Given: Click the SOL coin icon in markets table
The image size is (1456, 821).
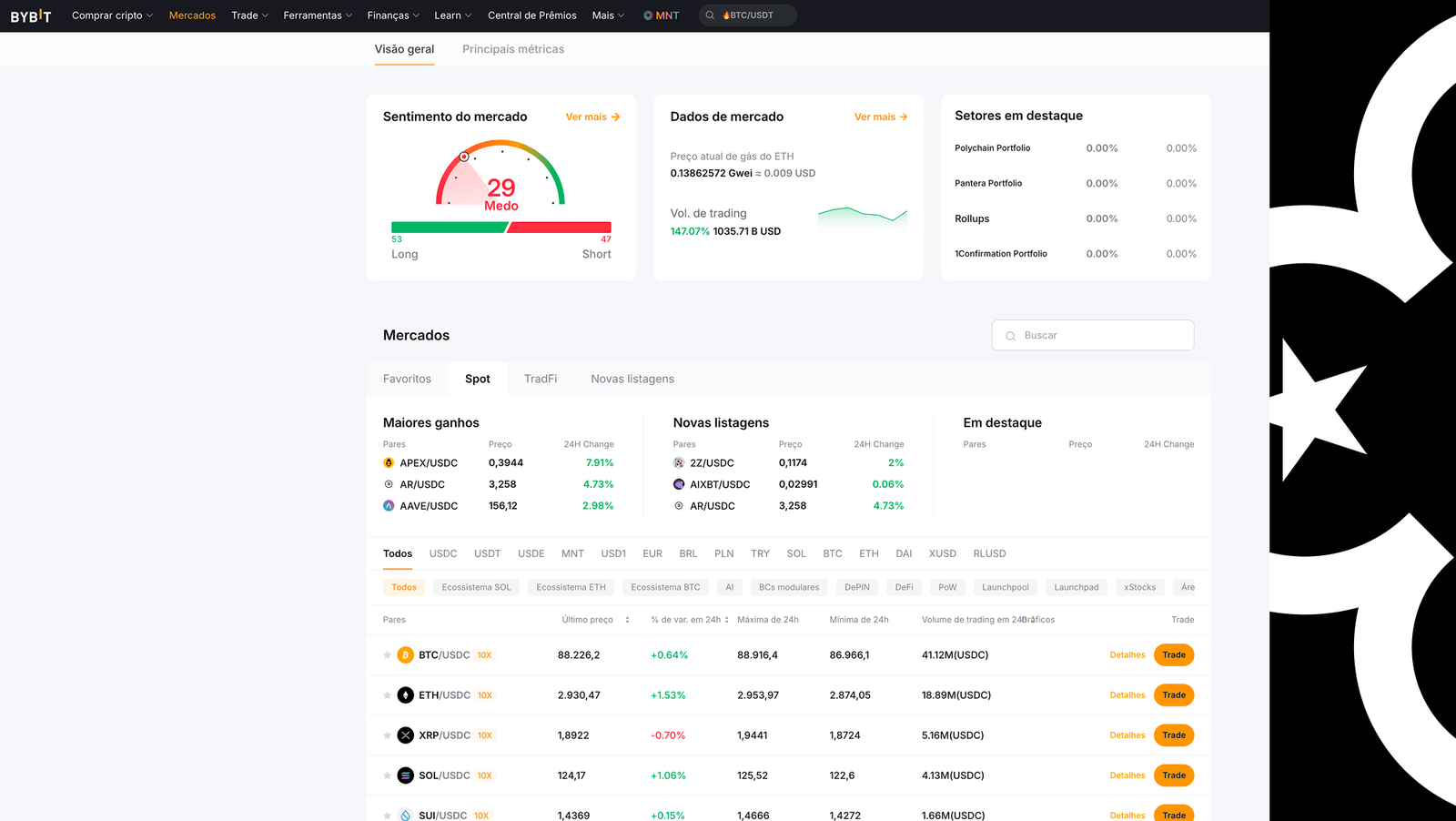Looking at the screenshot, I should tap(406, 775).
